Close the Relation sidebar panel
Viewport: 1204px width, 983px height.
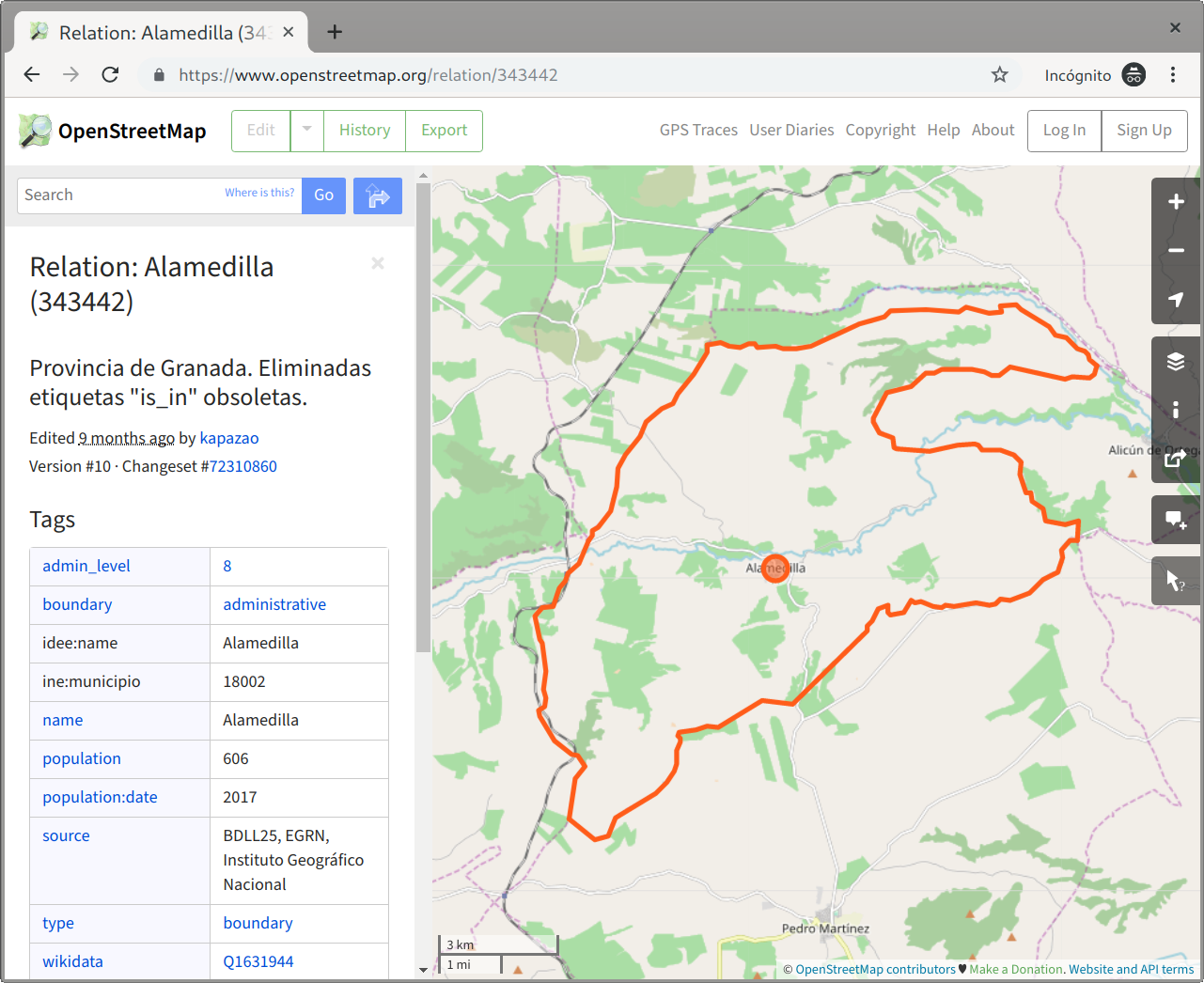tap(378, 263)
